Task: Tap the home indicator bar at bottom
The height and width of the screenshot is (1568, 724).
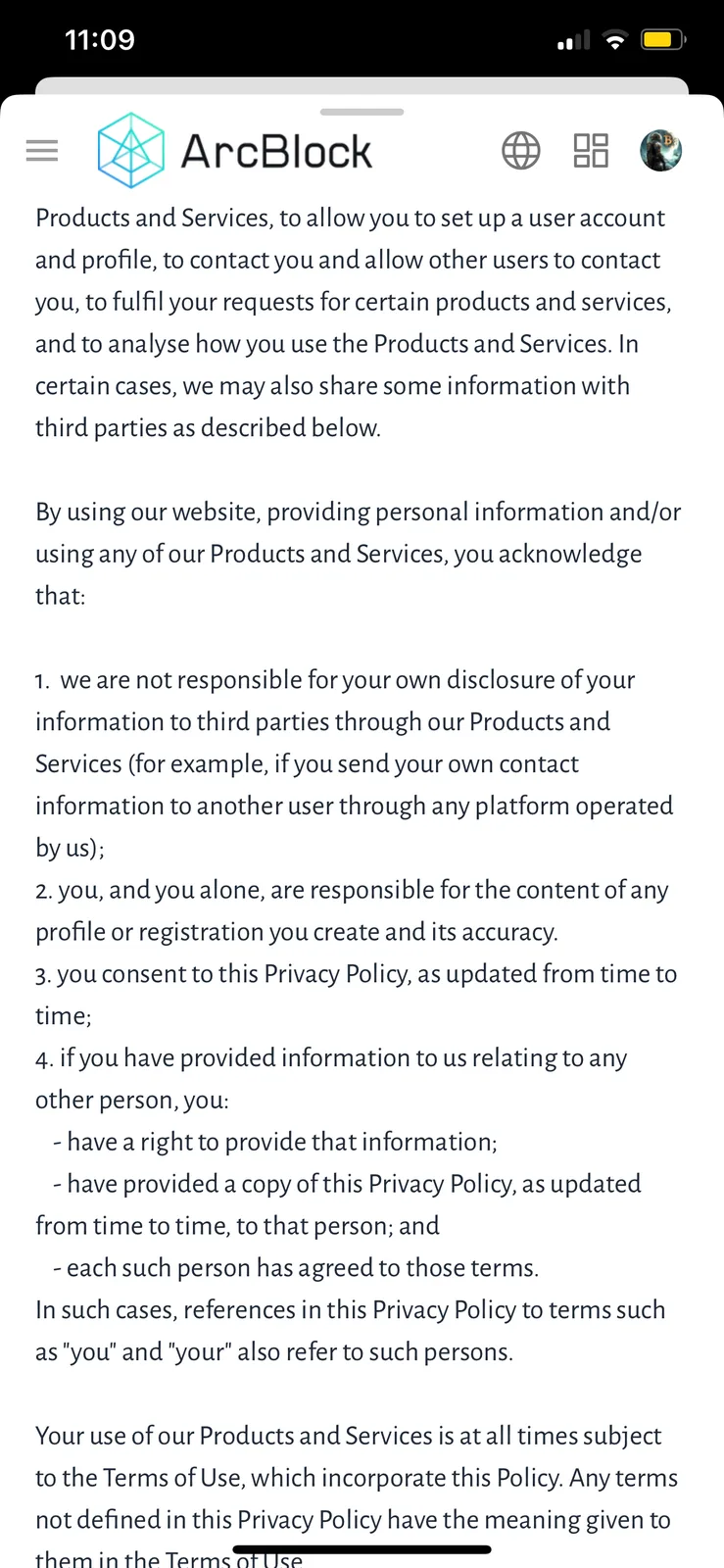Action: click(x=362, y=1549)
